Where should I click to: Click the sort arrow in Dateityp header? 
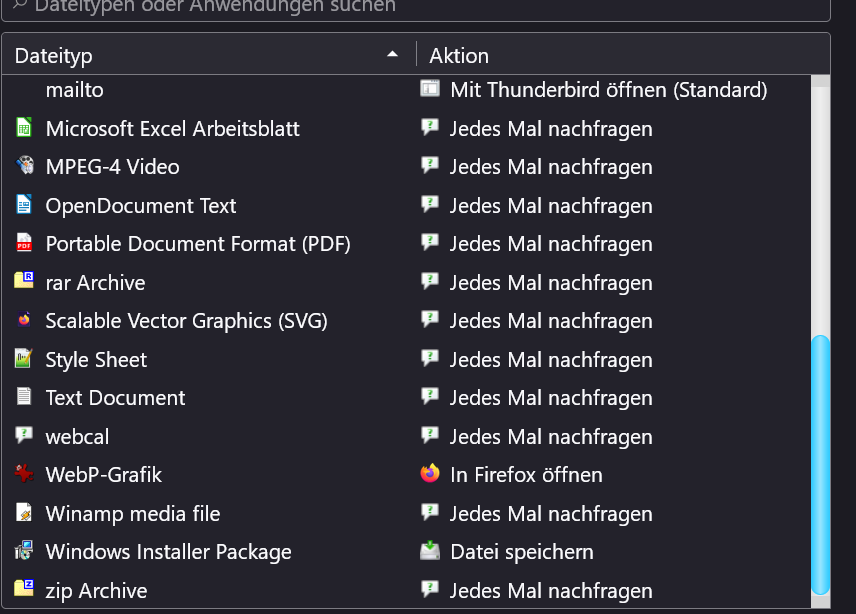(393, 55)
